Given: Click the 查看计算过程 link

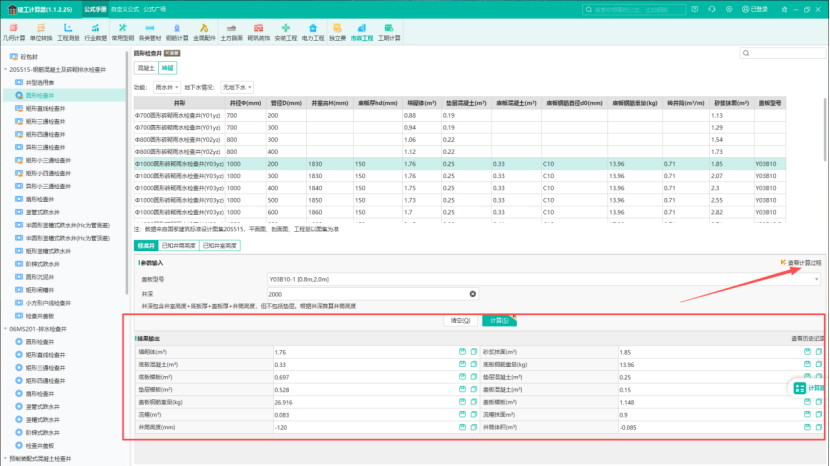Looking at the screenshot, I should 803,262.
